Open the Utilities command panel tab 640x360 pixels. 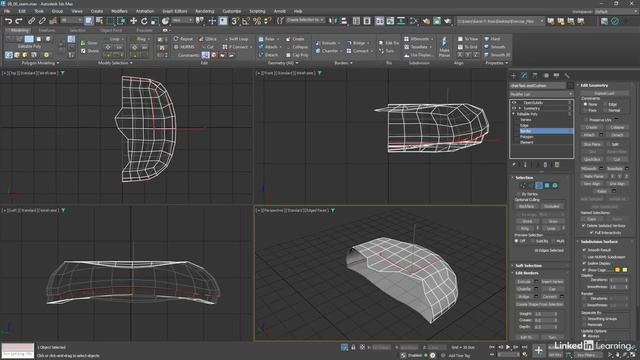[567, 76]
